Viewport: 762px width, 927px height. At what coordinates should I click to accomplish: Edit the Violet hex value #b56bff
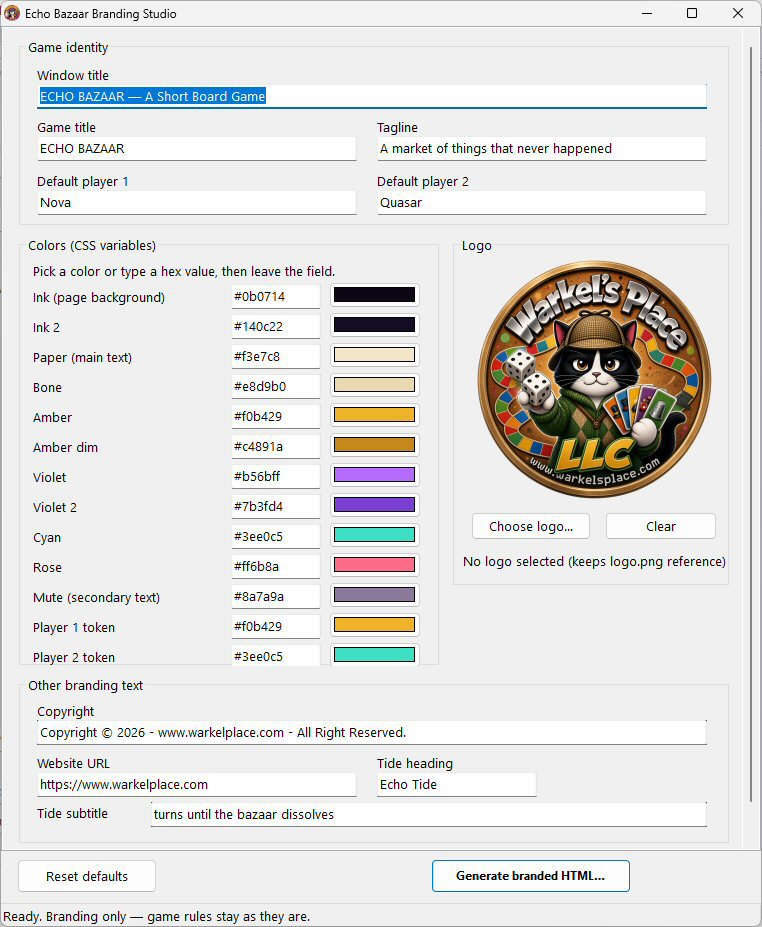pyautogui.click(x=275, y=477)
